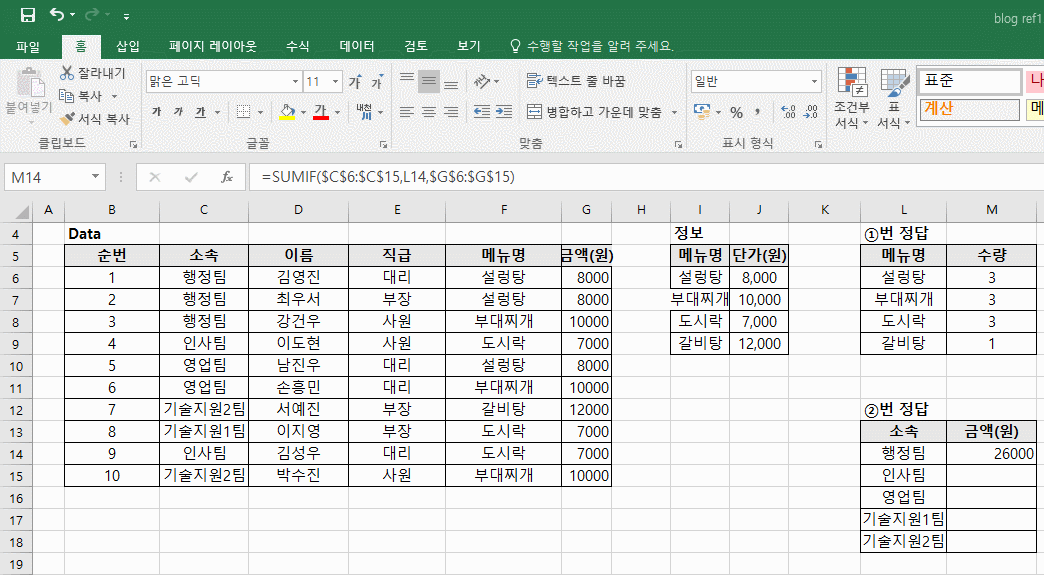The width and height of the screenshot is (1044, 575).
Task: Open the 보기 tab
Action: [x=469, y=46]
